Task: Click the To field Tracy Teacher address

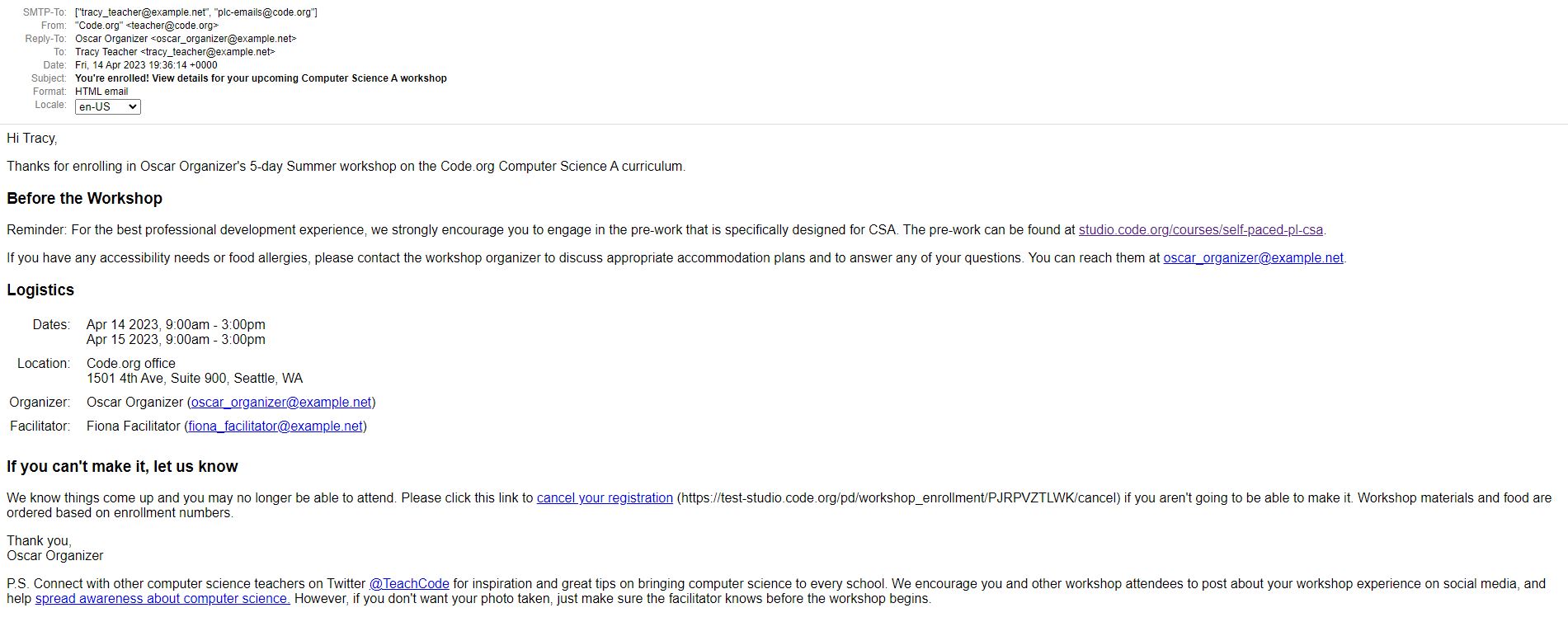Action: [175, 52]
